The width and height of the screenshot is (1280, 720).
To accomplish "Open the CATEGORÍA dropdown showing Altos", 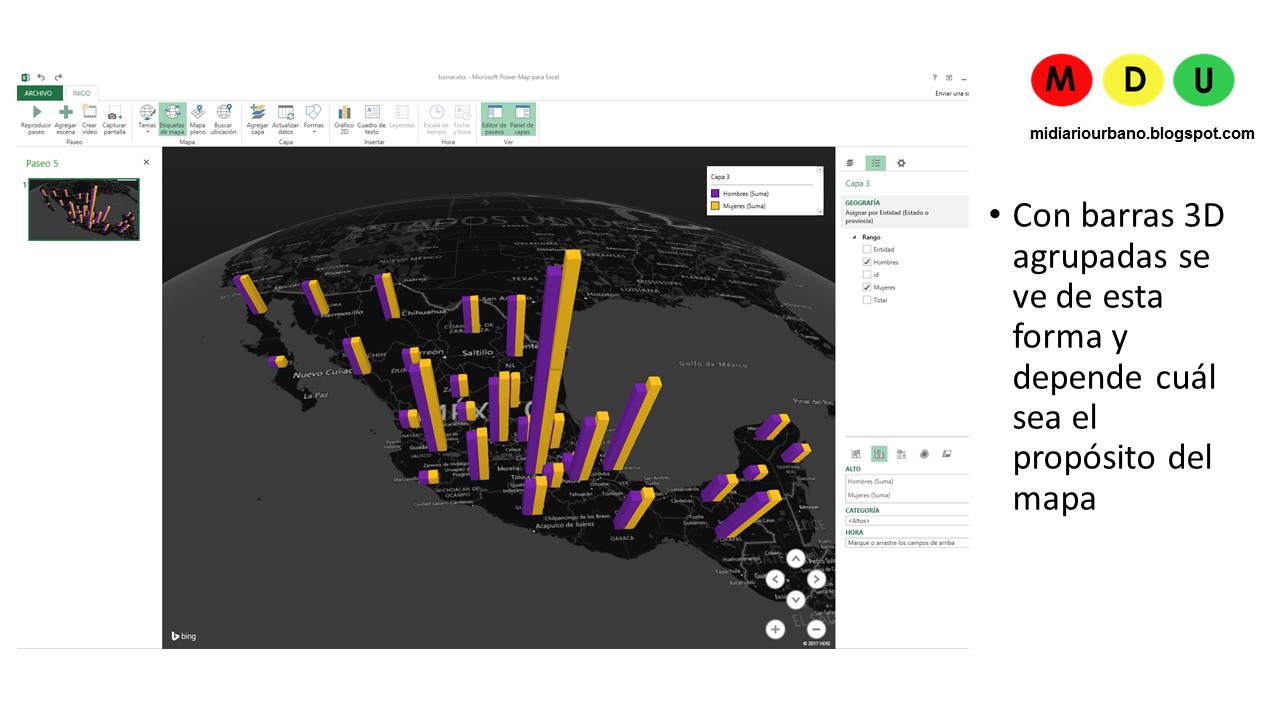I will (x=905, y=521).
